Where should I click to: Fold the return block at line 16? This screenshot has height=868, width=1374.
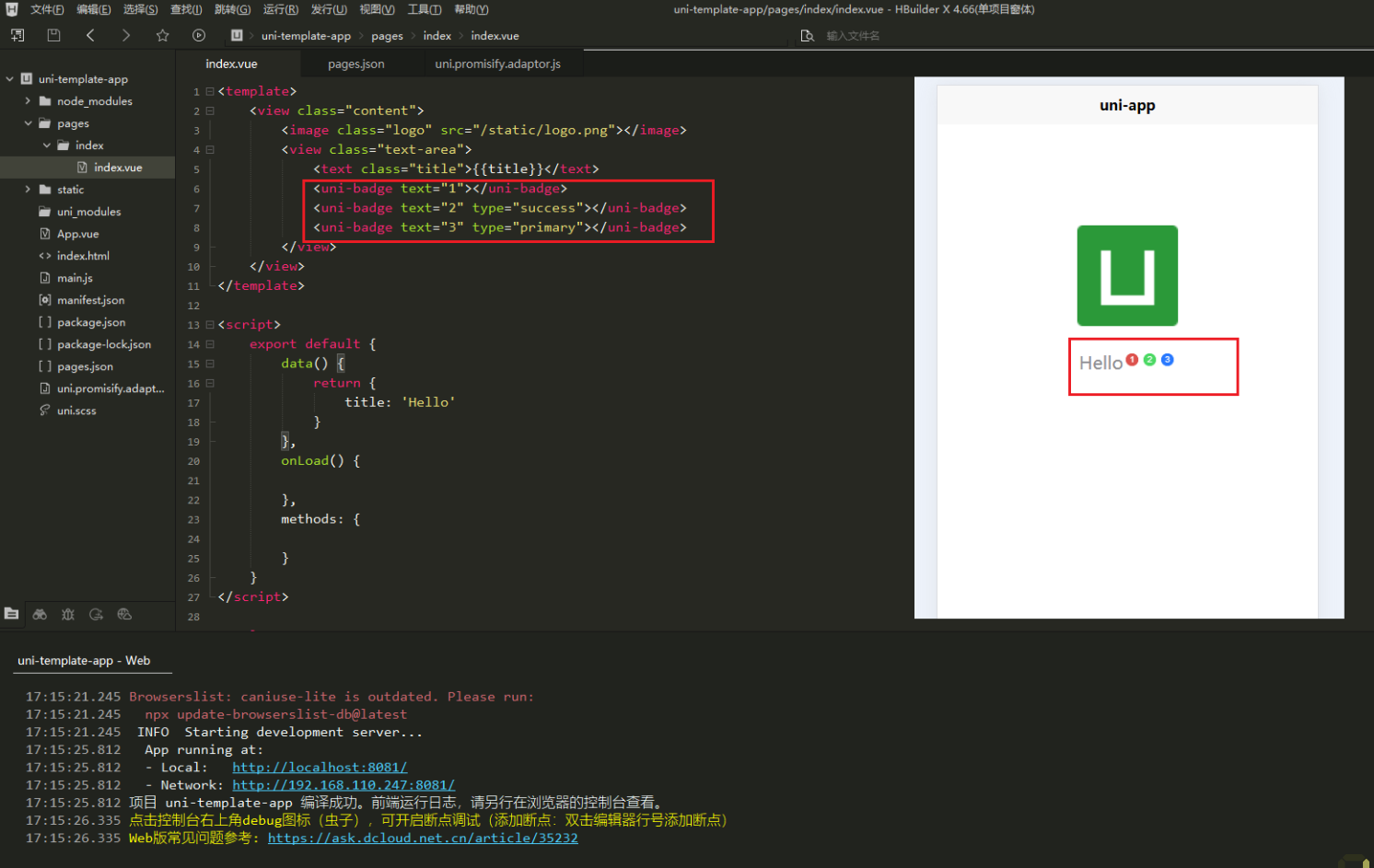click(x=210, y=383)
